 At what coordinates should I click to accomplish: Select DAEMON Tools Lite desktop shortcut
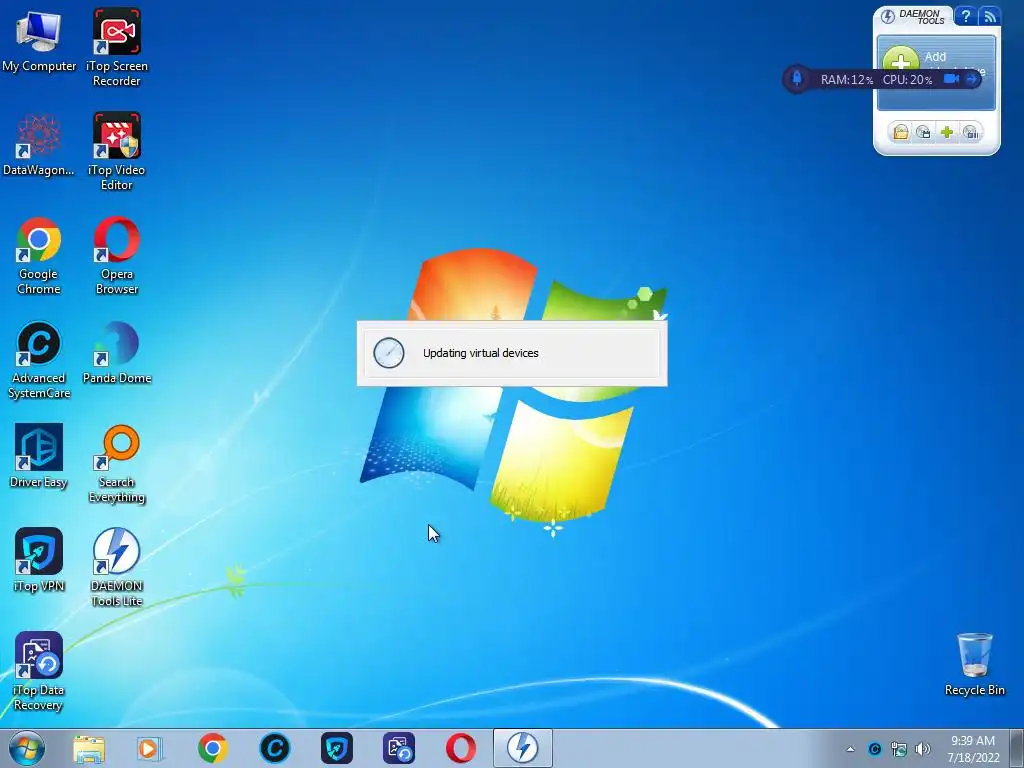[x=116, y=568]
